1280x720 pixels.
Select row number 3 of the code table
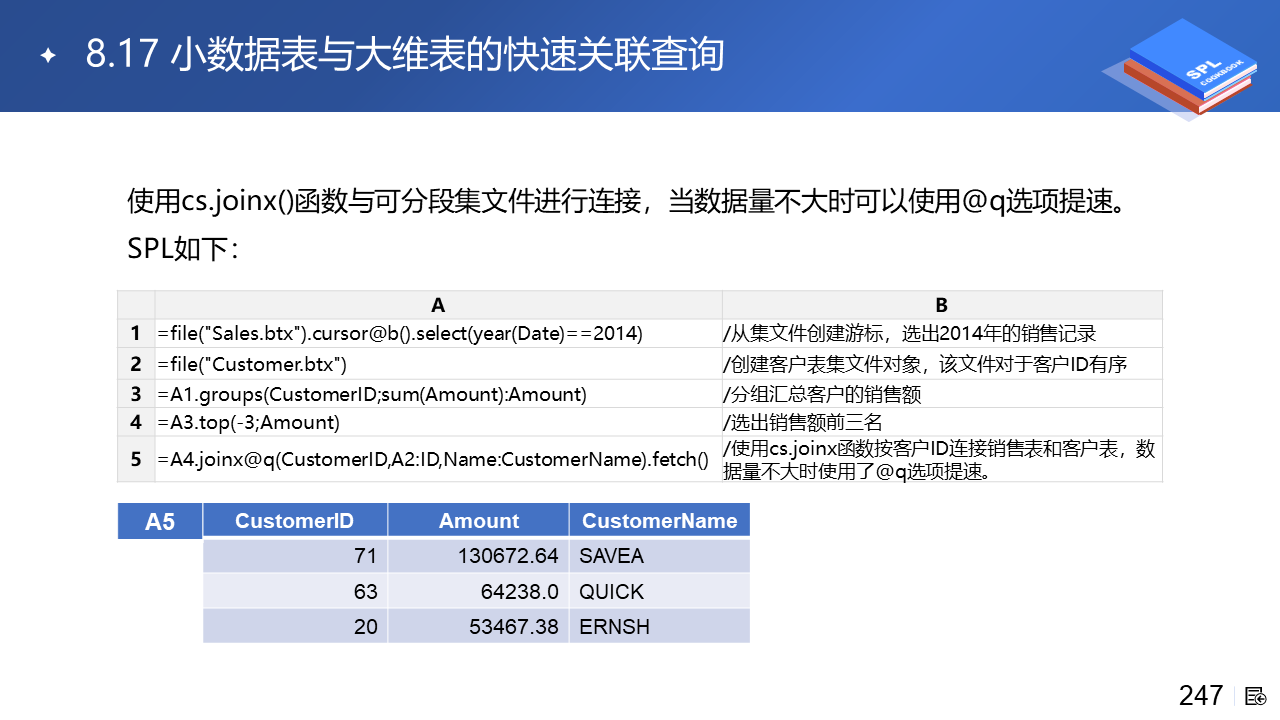tap(136, 394)
